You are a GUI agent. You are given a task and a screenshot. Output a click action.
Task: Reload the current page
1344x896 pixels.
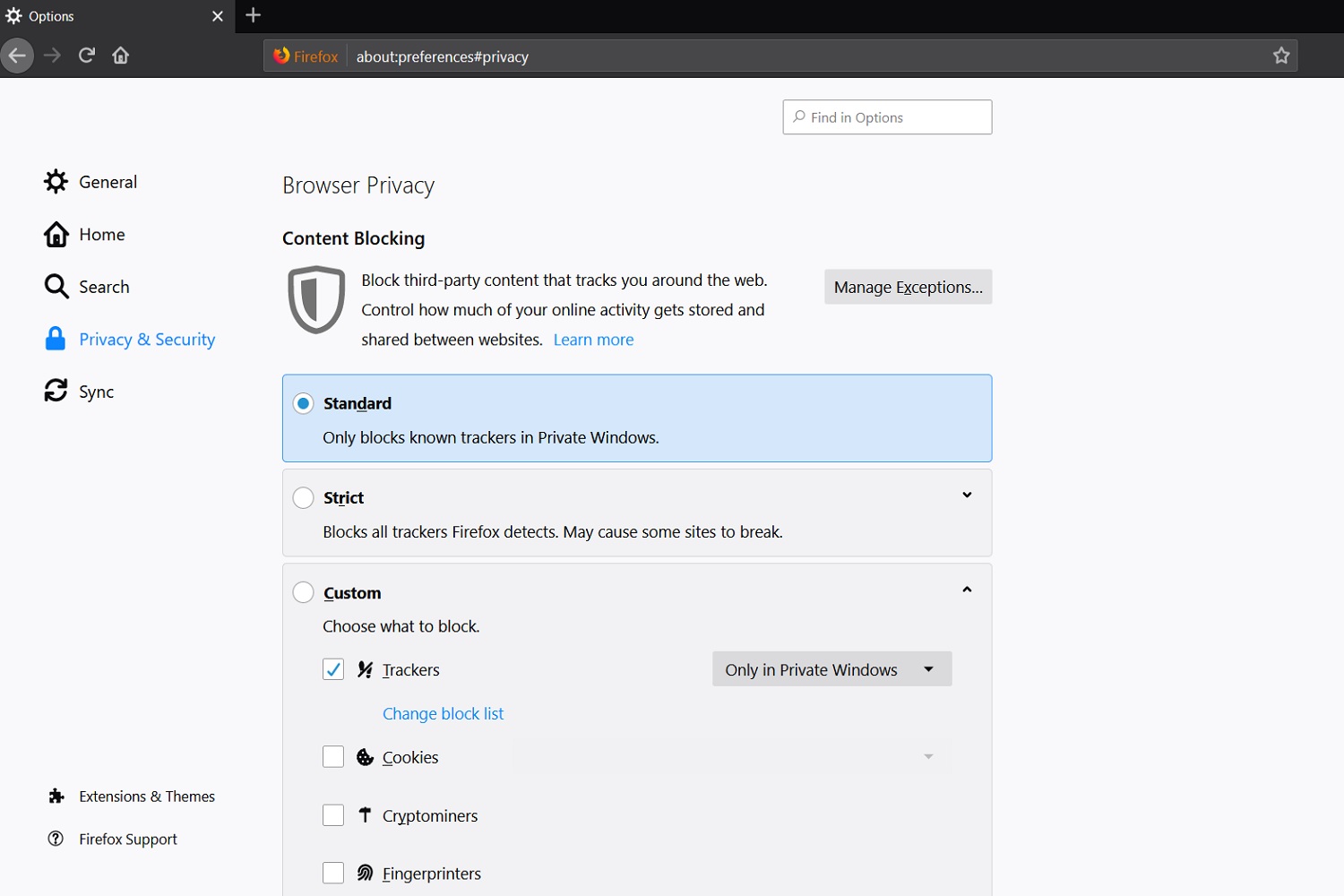point(87,56)
